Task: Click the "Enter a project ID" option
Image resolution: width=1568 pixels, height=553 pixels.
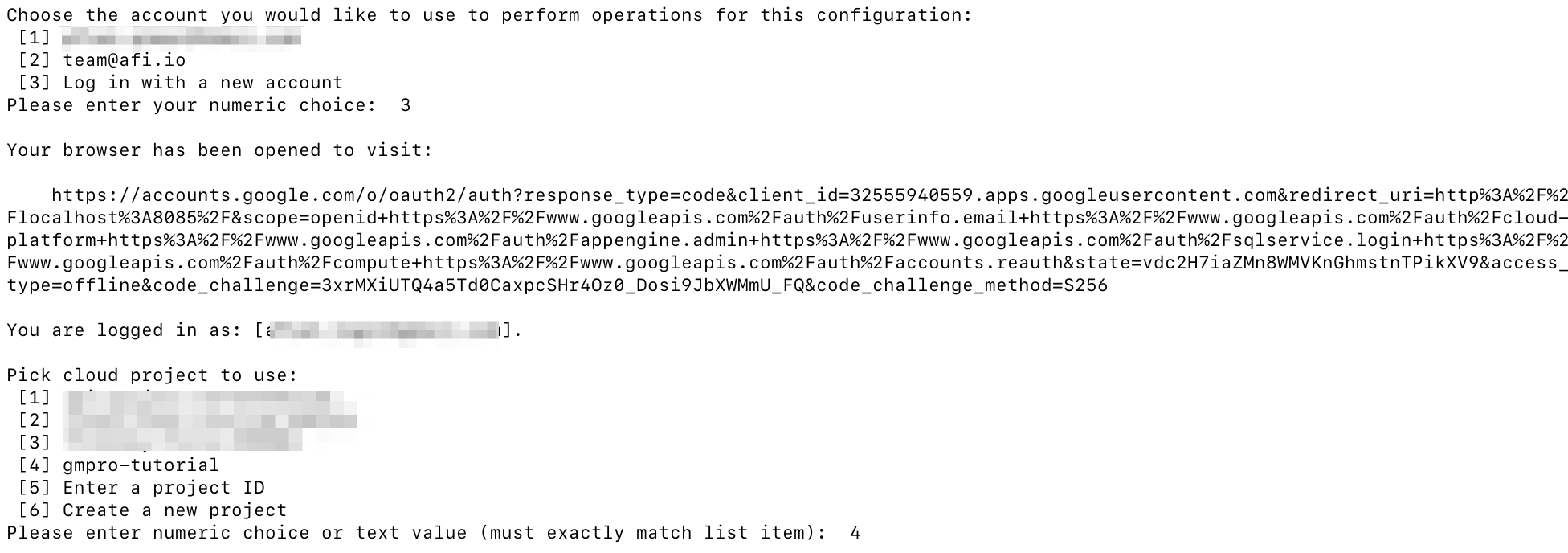Action: [163, 488]
